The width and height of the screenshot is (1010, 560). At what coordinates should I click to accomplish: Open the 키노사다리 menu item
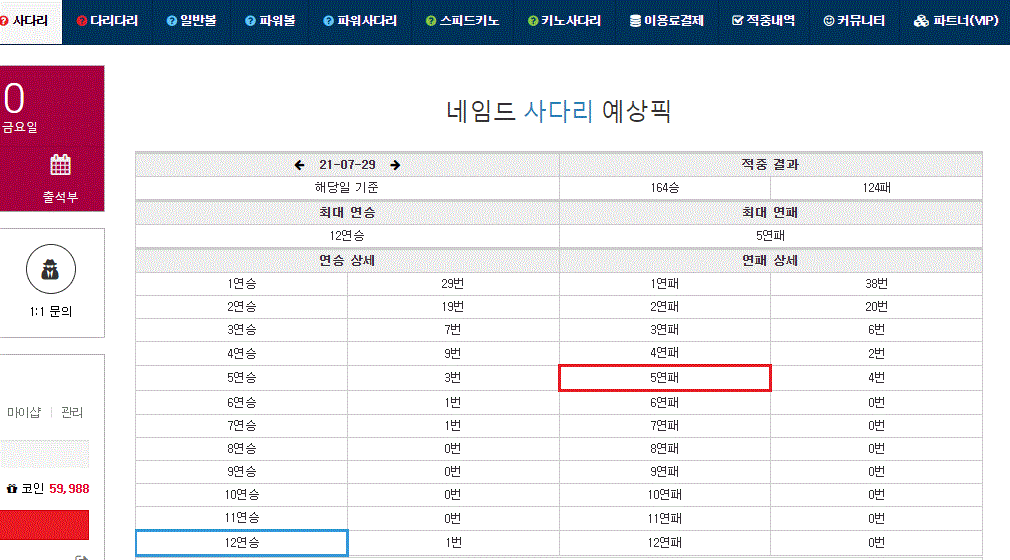pyautogui.click(x=564, y=21)
